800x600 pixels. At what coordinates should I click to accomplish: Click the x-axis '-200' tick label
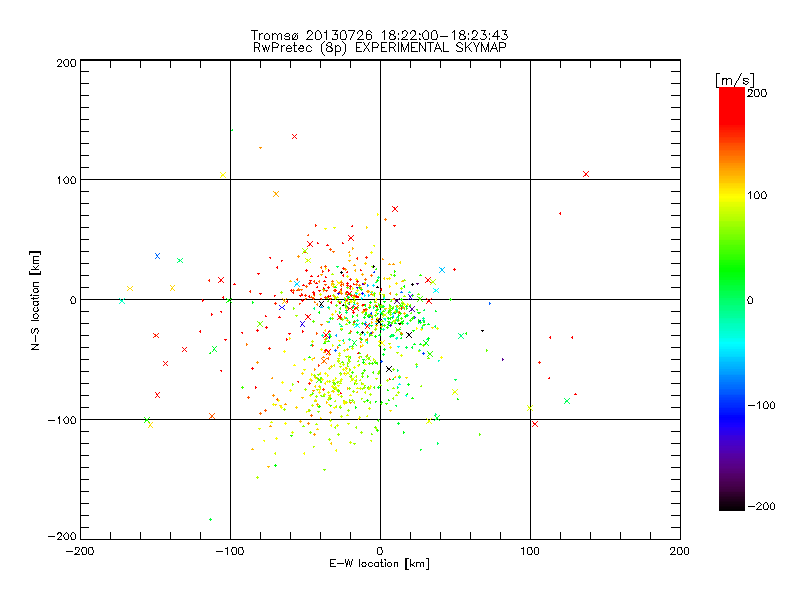click(80, 551)
